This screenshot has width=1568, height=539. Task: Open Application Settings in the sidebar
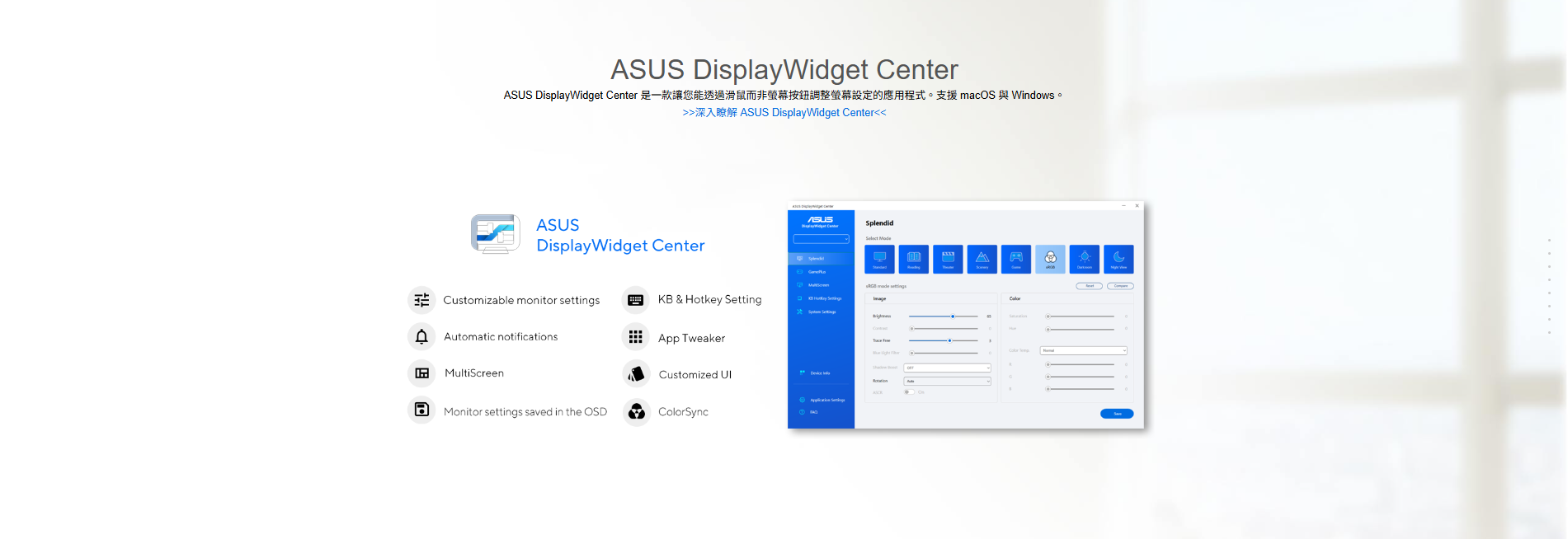821,400
